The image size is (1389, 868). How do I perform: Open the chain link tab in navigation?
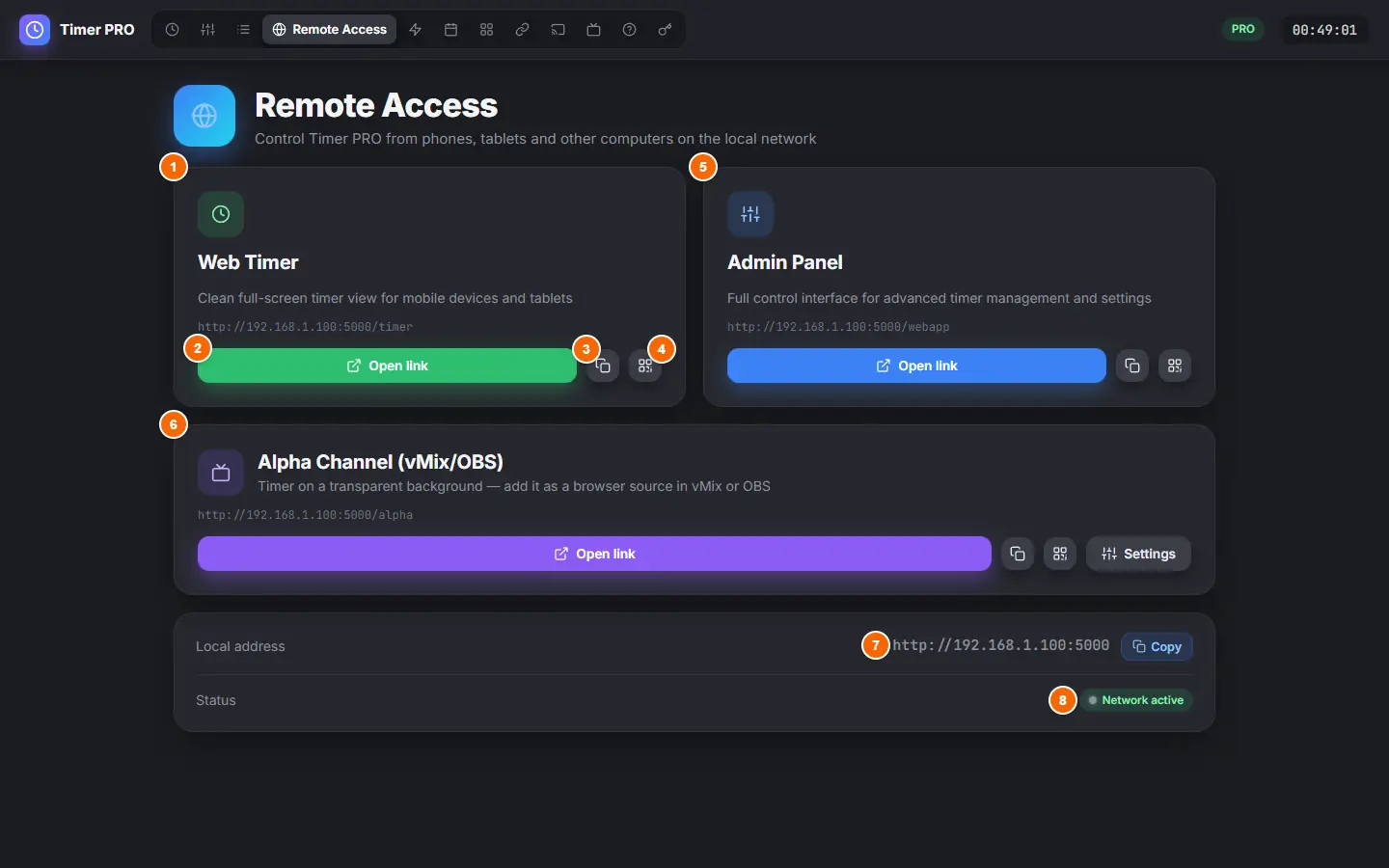click(522, 30)
